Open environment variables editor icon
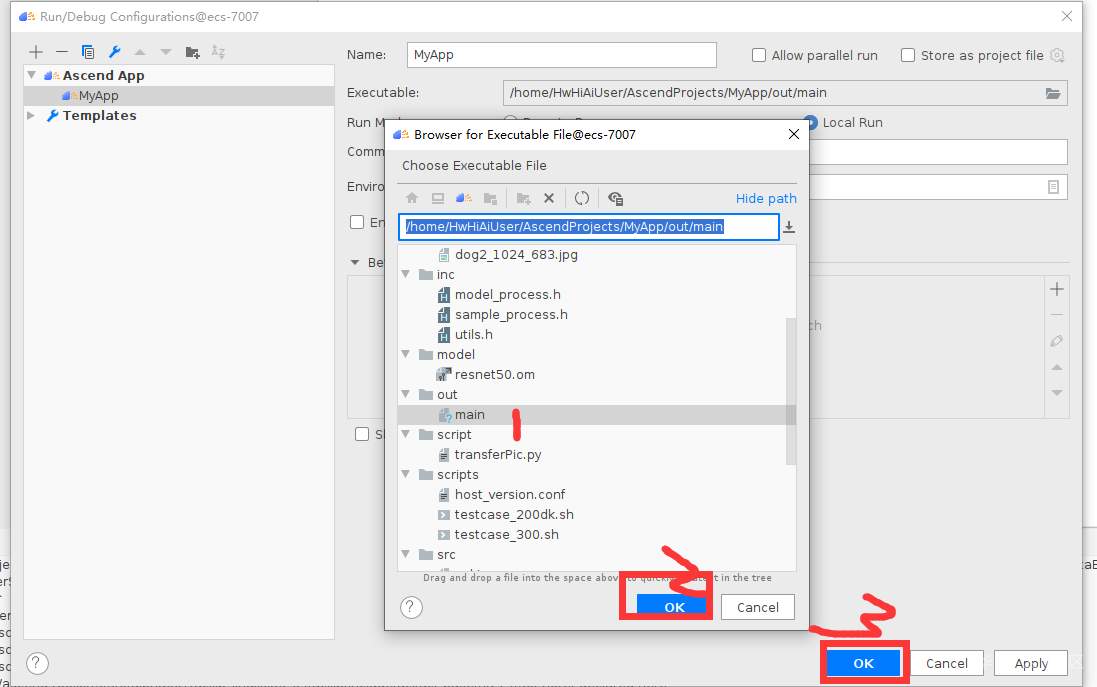 click(1053, 187)
